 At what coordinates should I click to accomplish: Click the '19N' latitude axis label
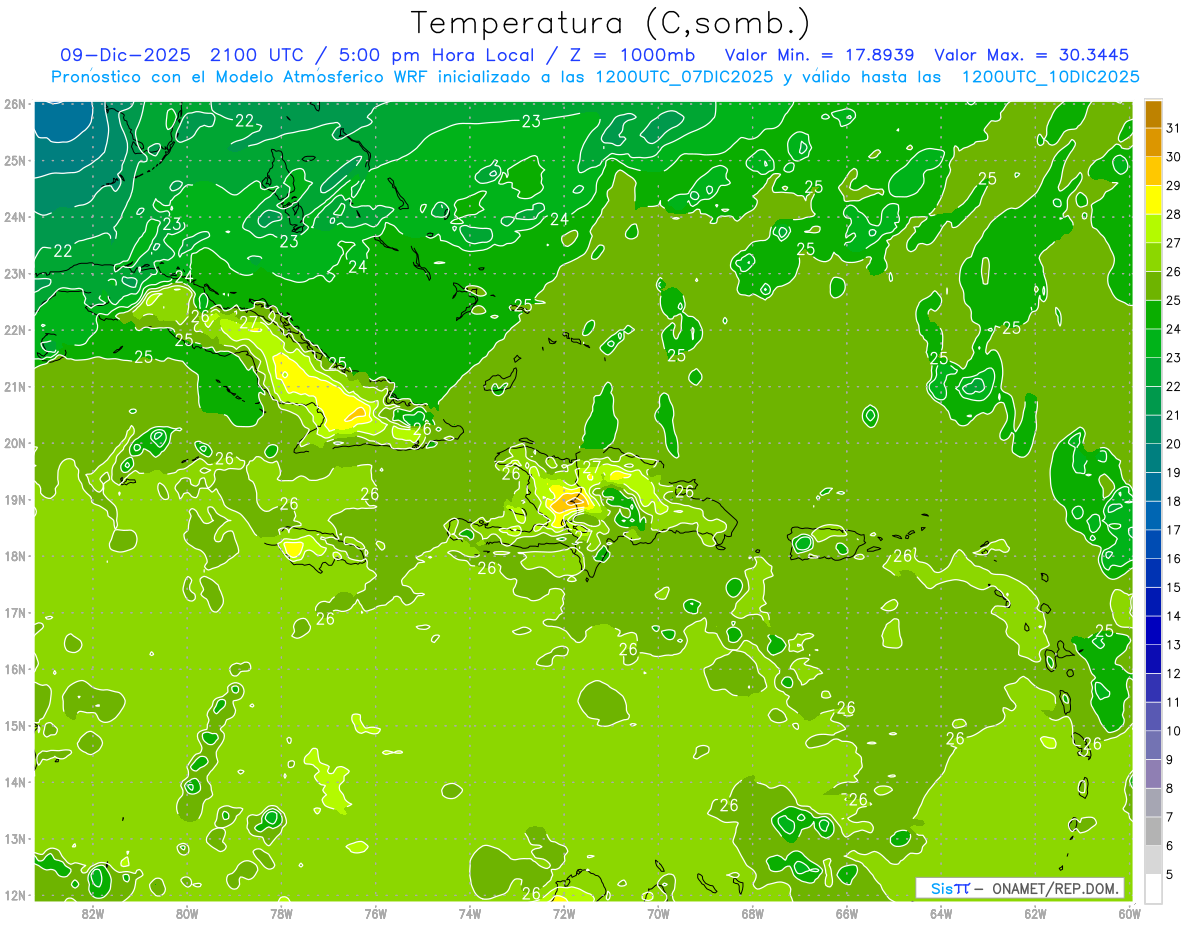tap(15, 500)
